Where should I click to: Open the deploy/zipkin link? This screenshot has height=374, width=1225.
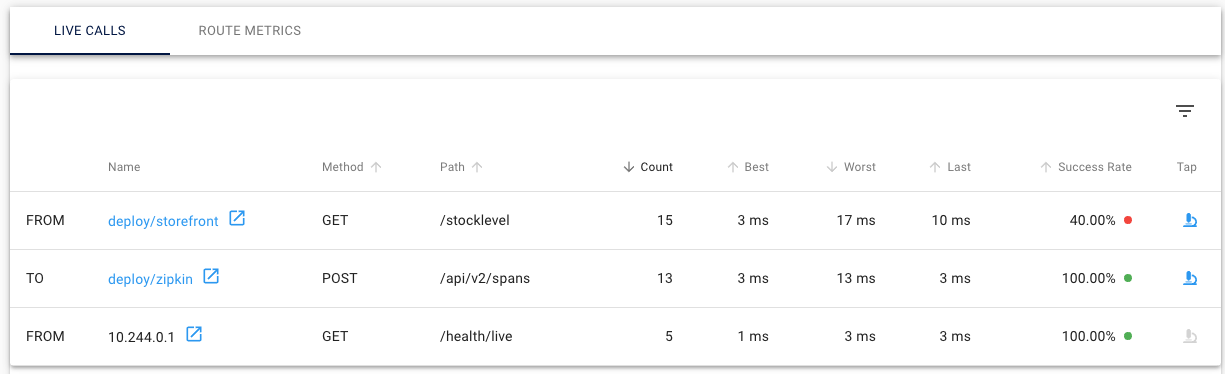pyautogui.click(x=150, y=279)
